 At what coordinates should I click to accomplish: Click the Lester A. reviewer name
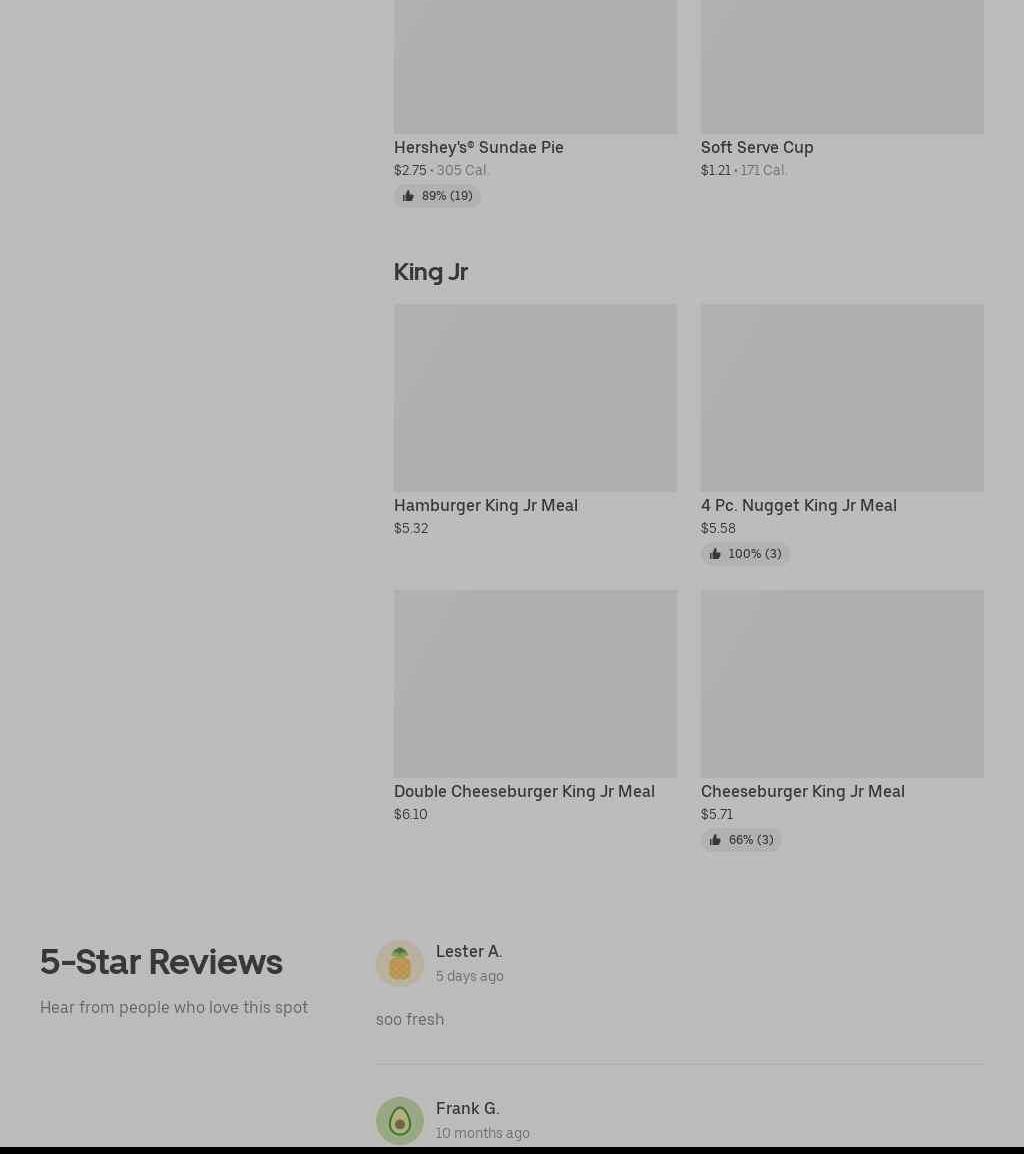pos(469,951)
